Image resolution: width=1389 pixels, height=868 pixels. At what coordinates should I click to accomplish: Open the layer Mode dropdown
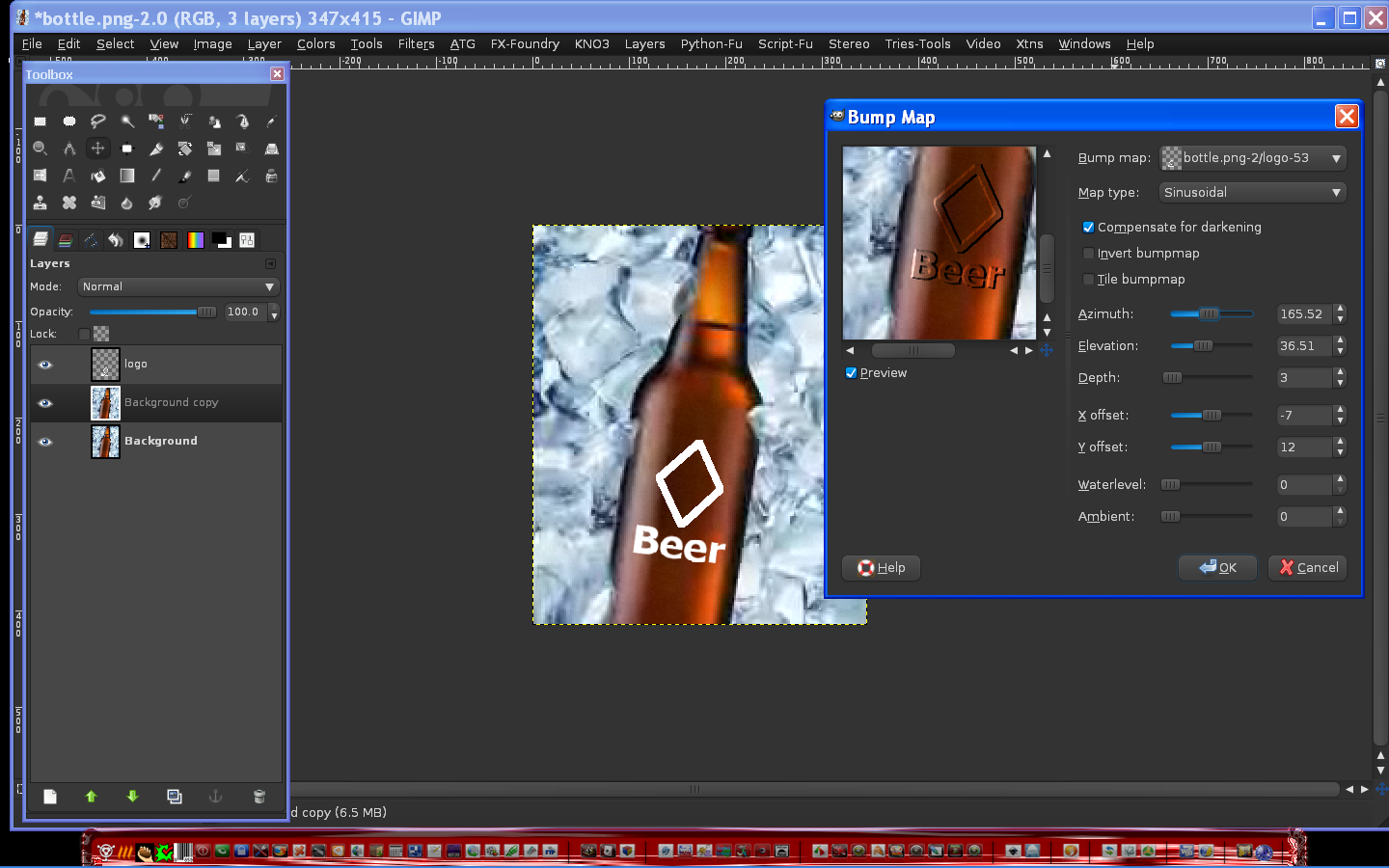(x=177, y=286)
